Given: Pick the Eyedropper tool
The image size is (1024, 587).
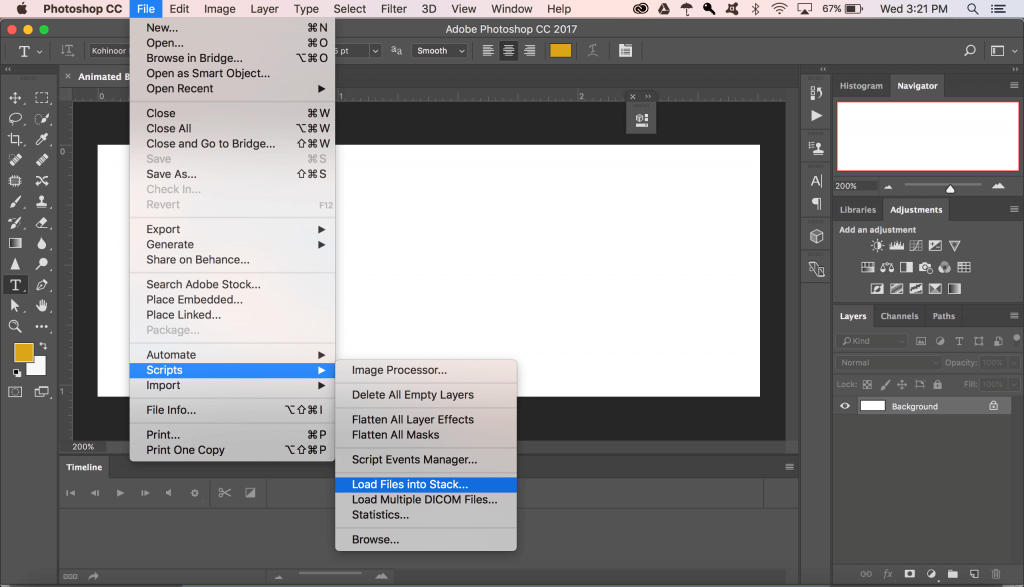Looking at the screenshot, I should (42, 139).
